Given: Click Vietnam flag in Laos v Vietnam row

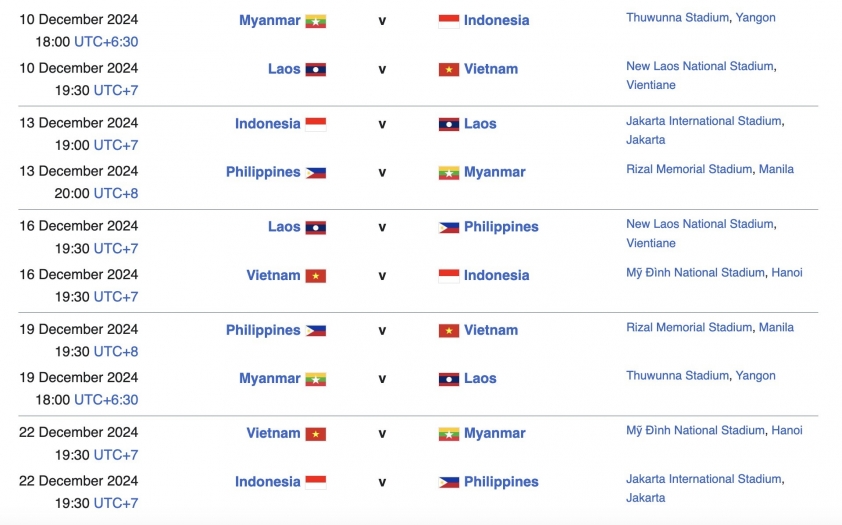Looking at the screenshot, I should pos(448,69).
